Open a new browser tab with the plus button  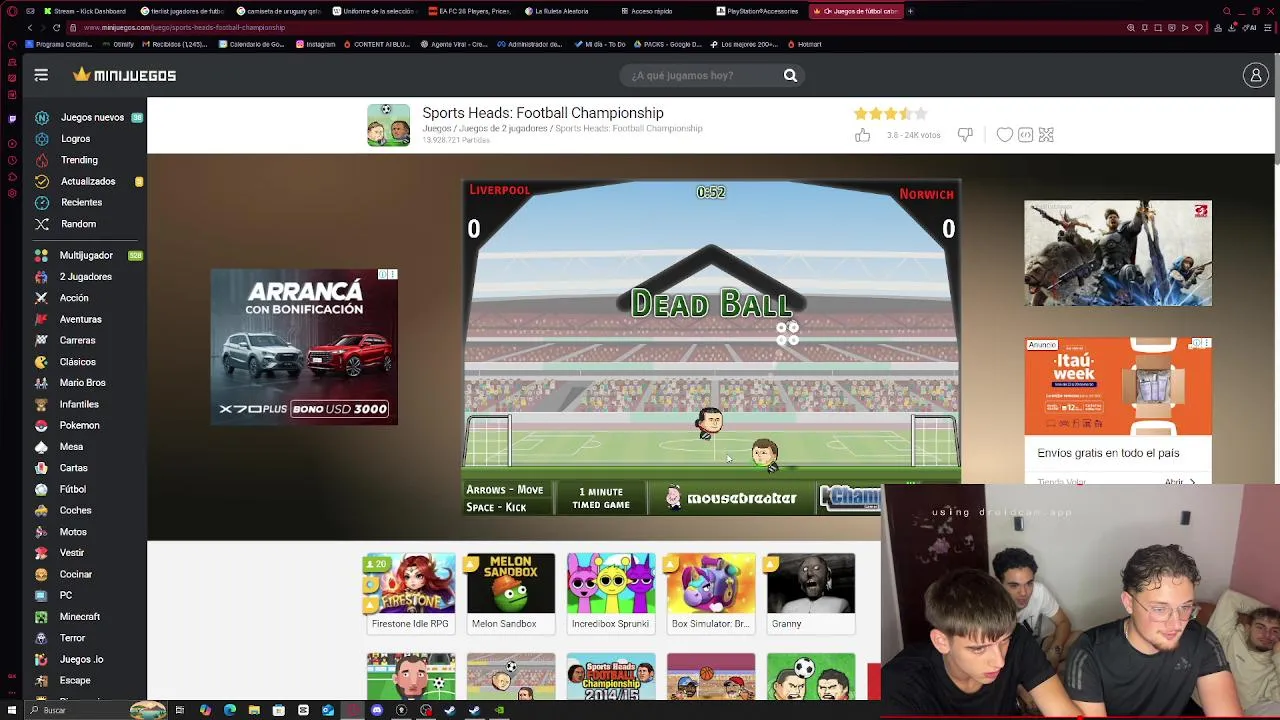coord(911,11)
